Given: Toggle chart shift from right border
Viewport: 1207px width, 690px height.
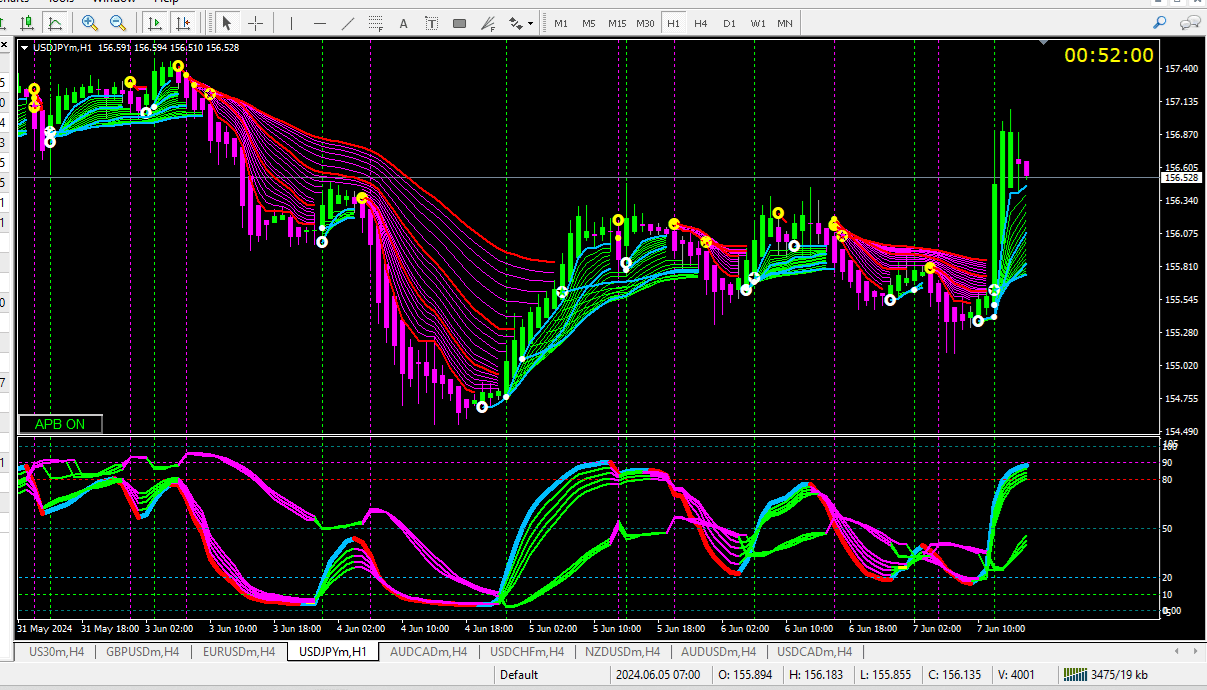Looking at the screenshot, I should 183,22.
